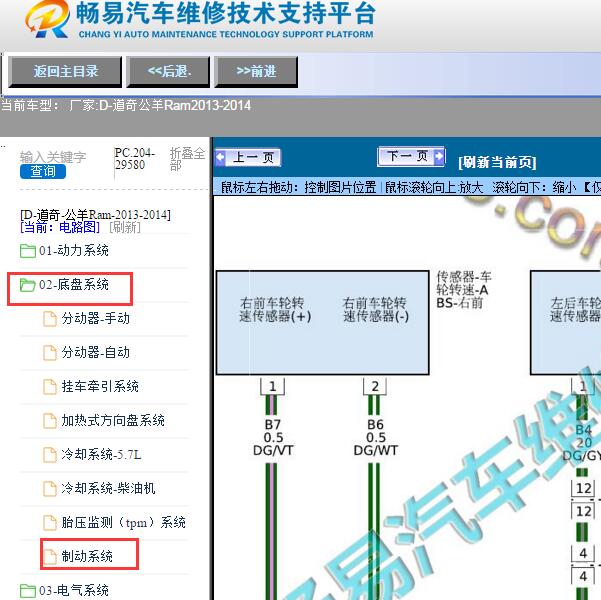Image resolution: width=601 pixels, height=600 pixels.
Task: Click the folder icon beside 03-电气系统
Action: [x=28, y=590]
